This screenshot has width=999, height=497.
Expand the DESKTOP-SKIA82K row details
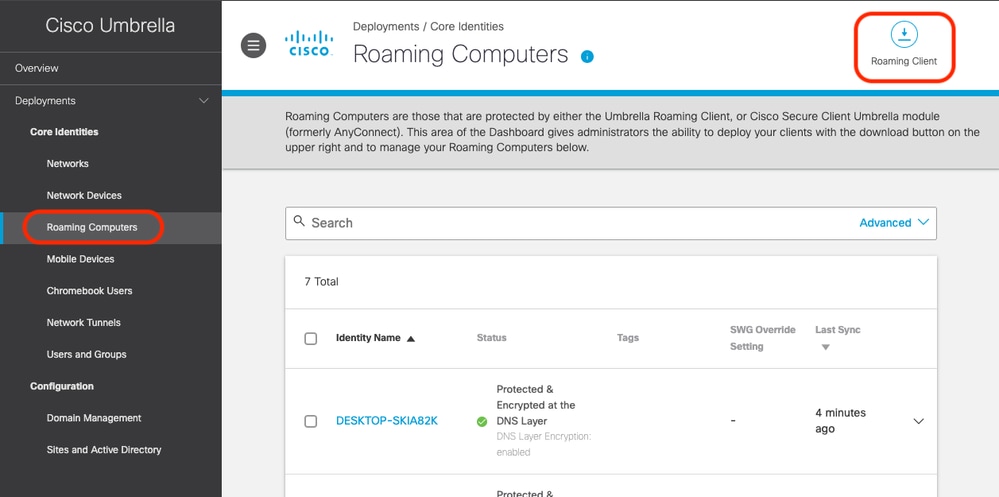click(x=918, y=421)
